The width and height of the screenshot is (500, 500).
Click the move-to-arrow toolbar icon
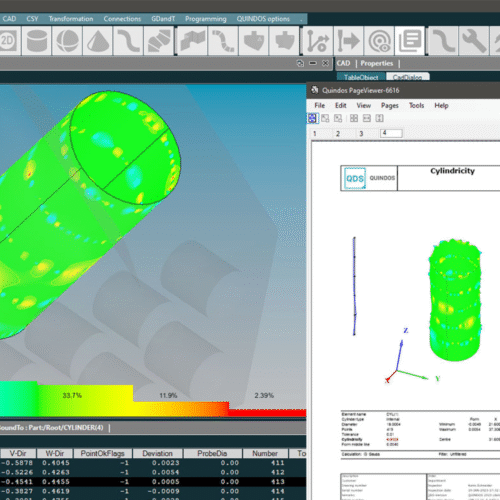point(349,41)
